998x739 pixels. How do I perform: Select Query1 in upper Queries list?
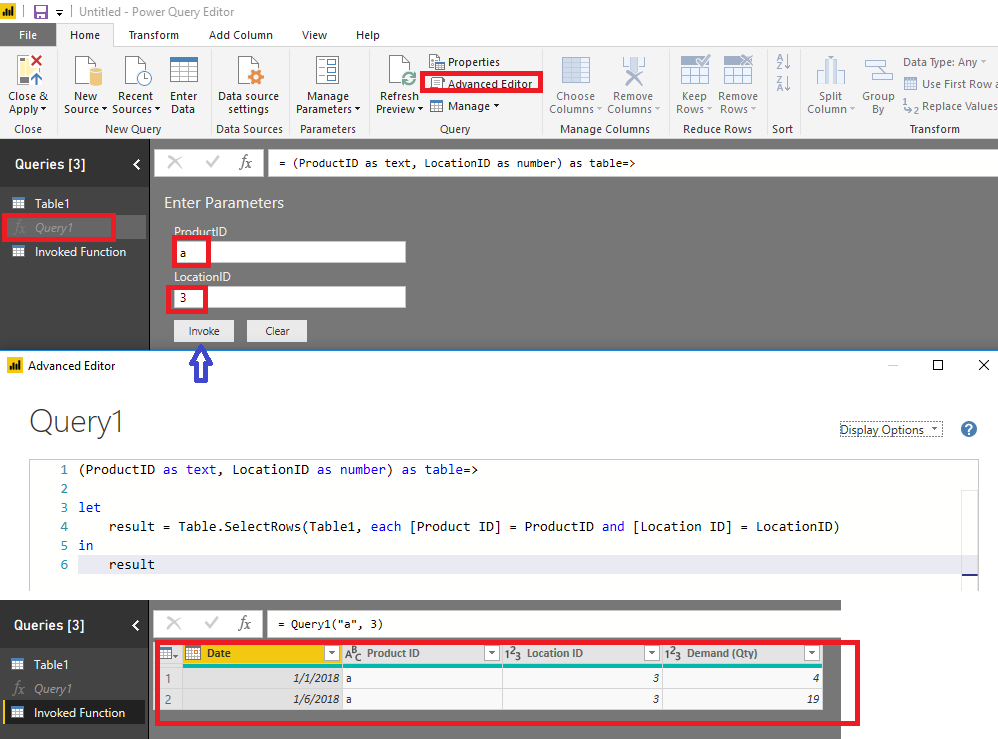click(73, 228)
